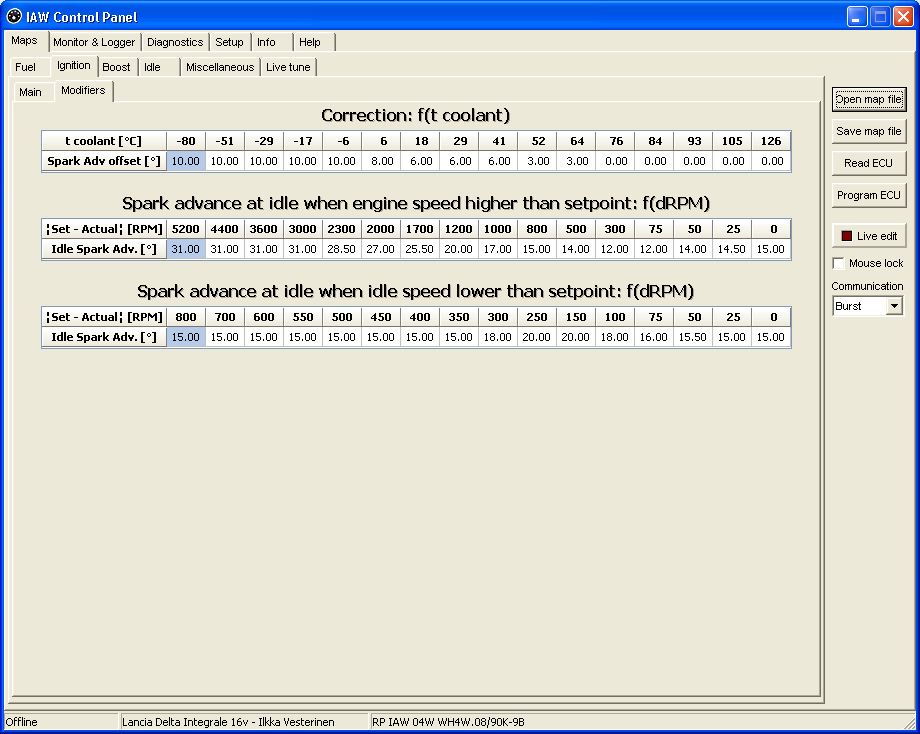Open the Diagnostics tab
Image resolution: width=920 pixels, height=734 pixels.
click(x=175, y=42)
